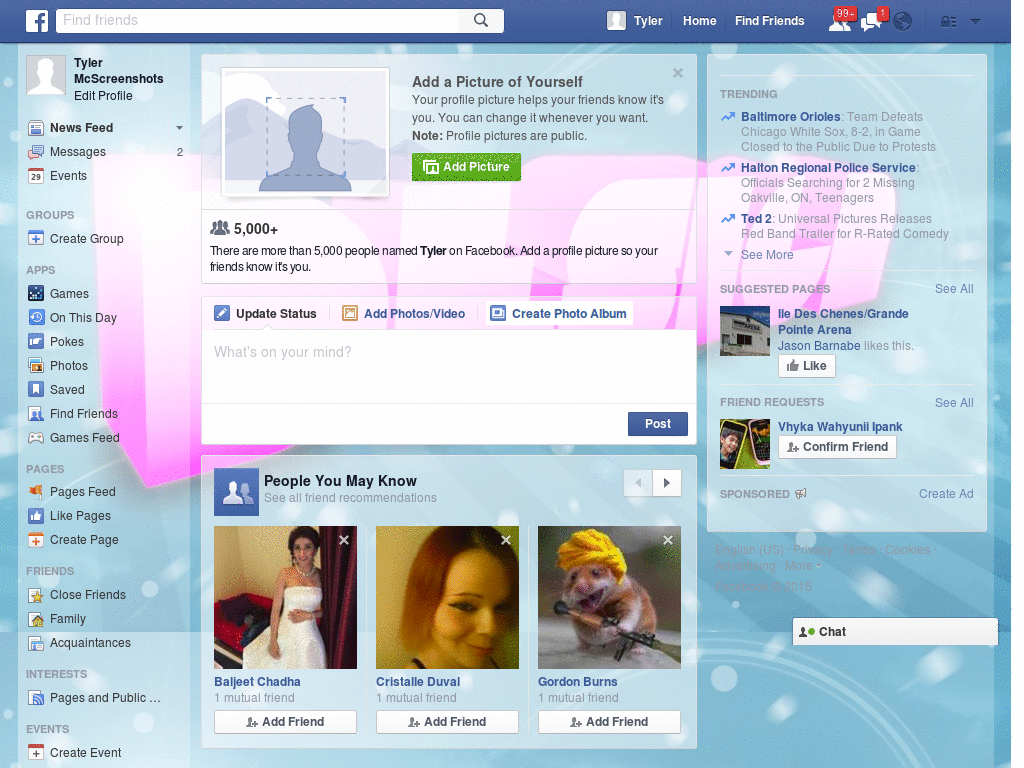Expand See More trending topics
1024x768 pixels.
pyautogui.click(x=767, y=255)
